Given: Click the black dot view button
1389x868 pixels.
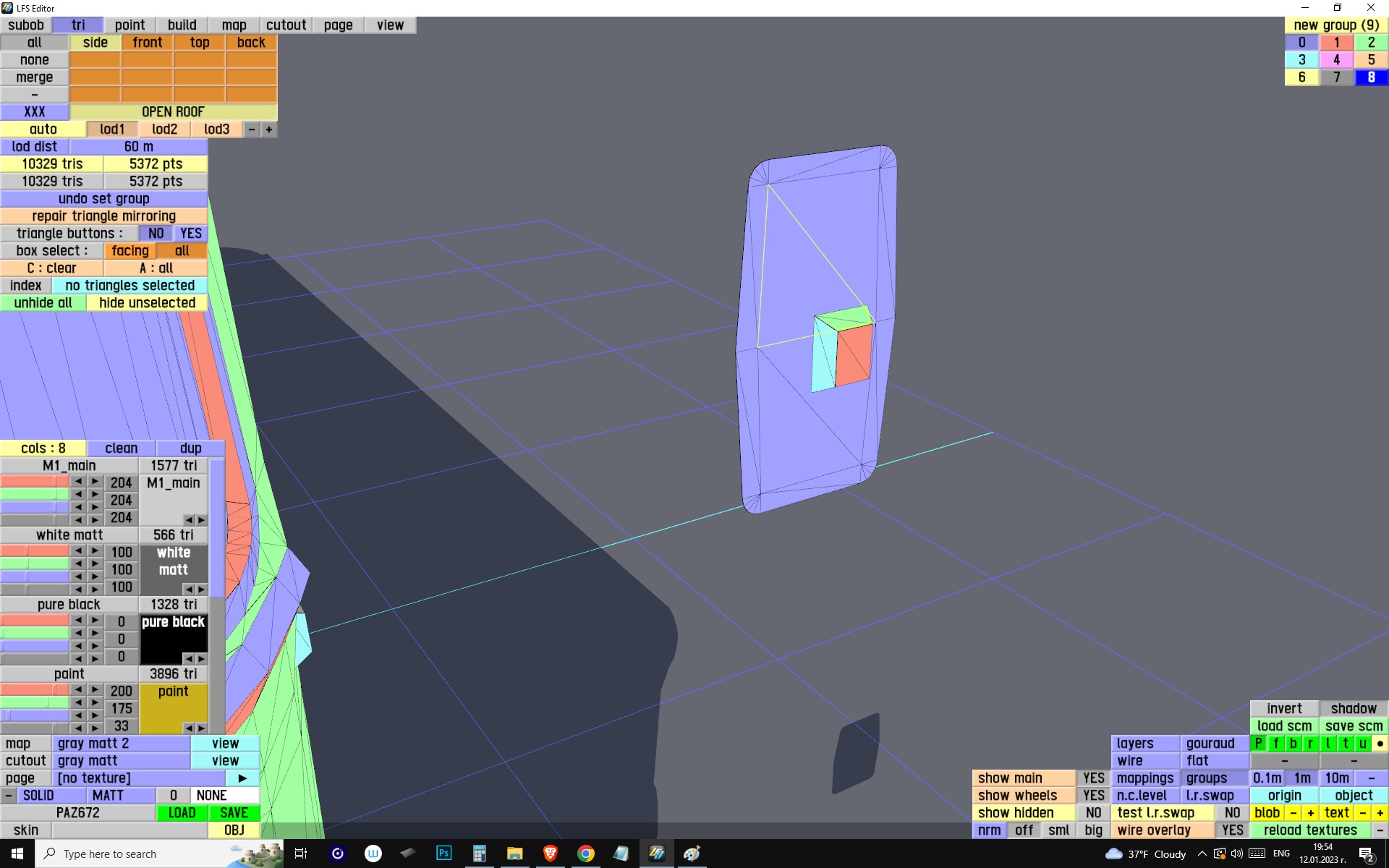Looking at the screenshot, I should [1380, 743].
